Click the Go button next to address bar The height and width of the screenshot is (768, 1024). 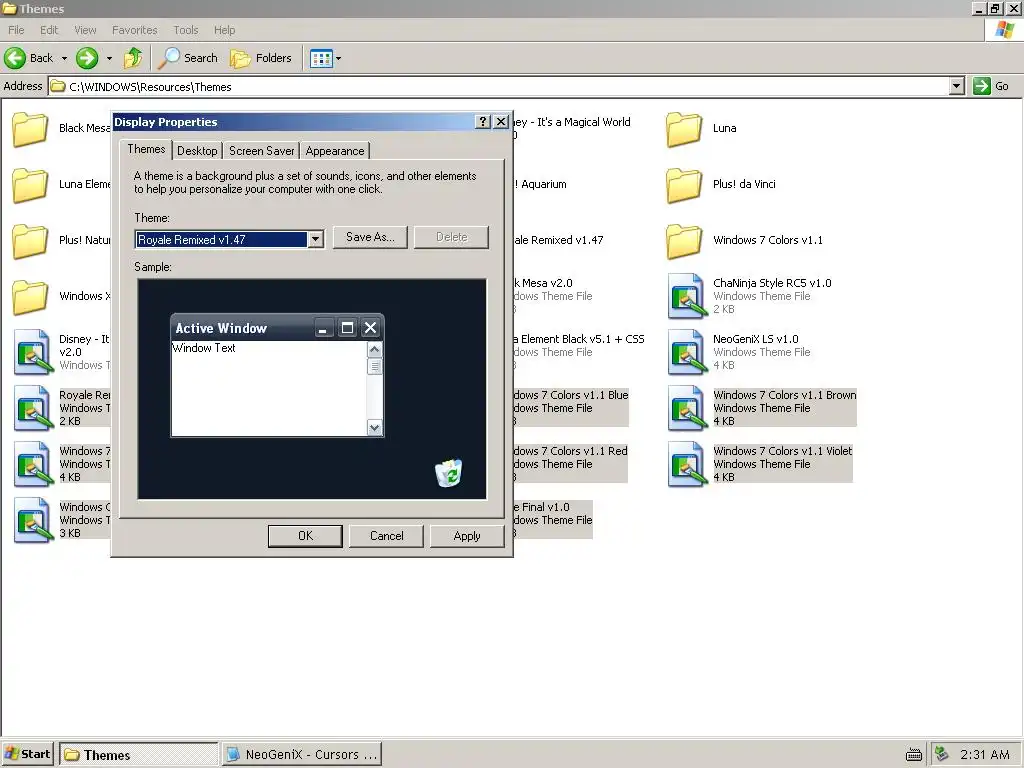(991, 86)
